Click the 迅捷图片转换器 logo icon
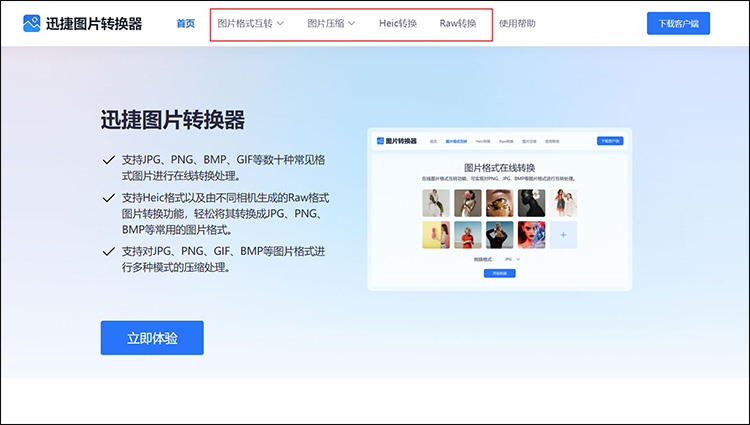 32,23
